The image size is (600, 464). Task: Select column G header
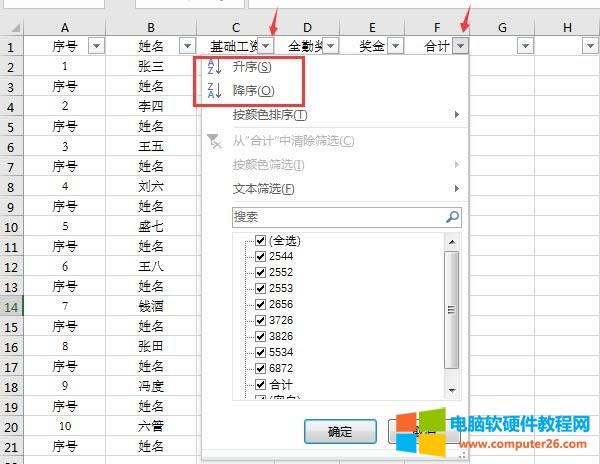point(502,28)
